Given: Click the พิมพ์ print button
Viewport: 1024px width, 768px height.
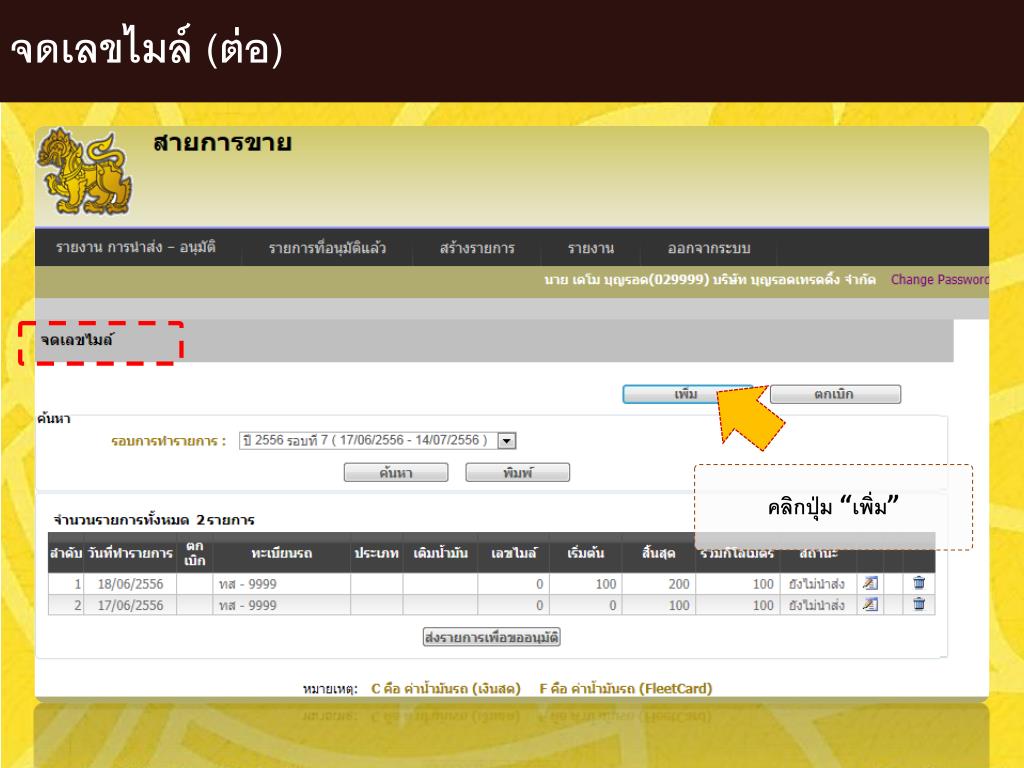Looking at the screenshot, I should click(517, 473).
